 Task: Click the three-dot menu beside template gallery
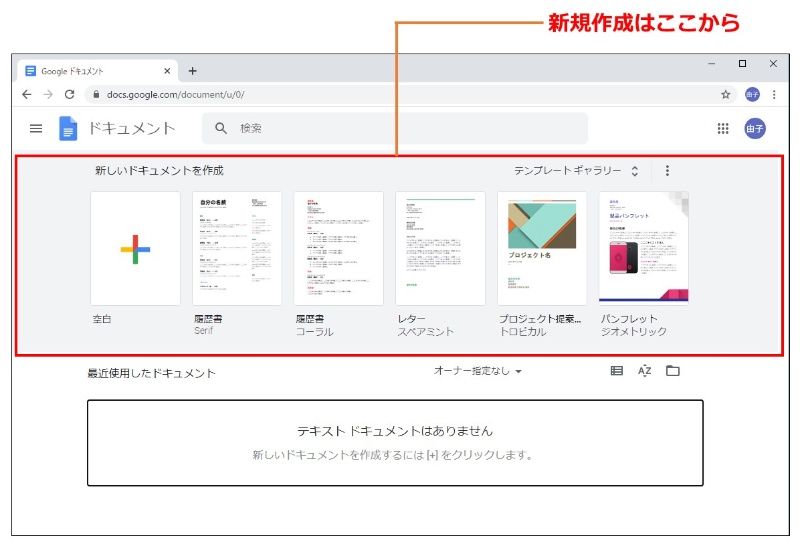[x=668, y=171]
